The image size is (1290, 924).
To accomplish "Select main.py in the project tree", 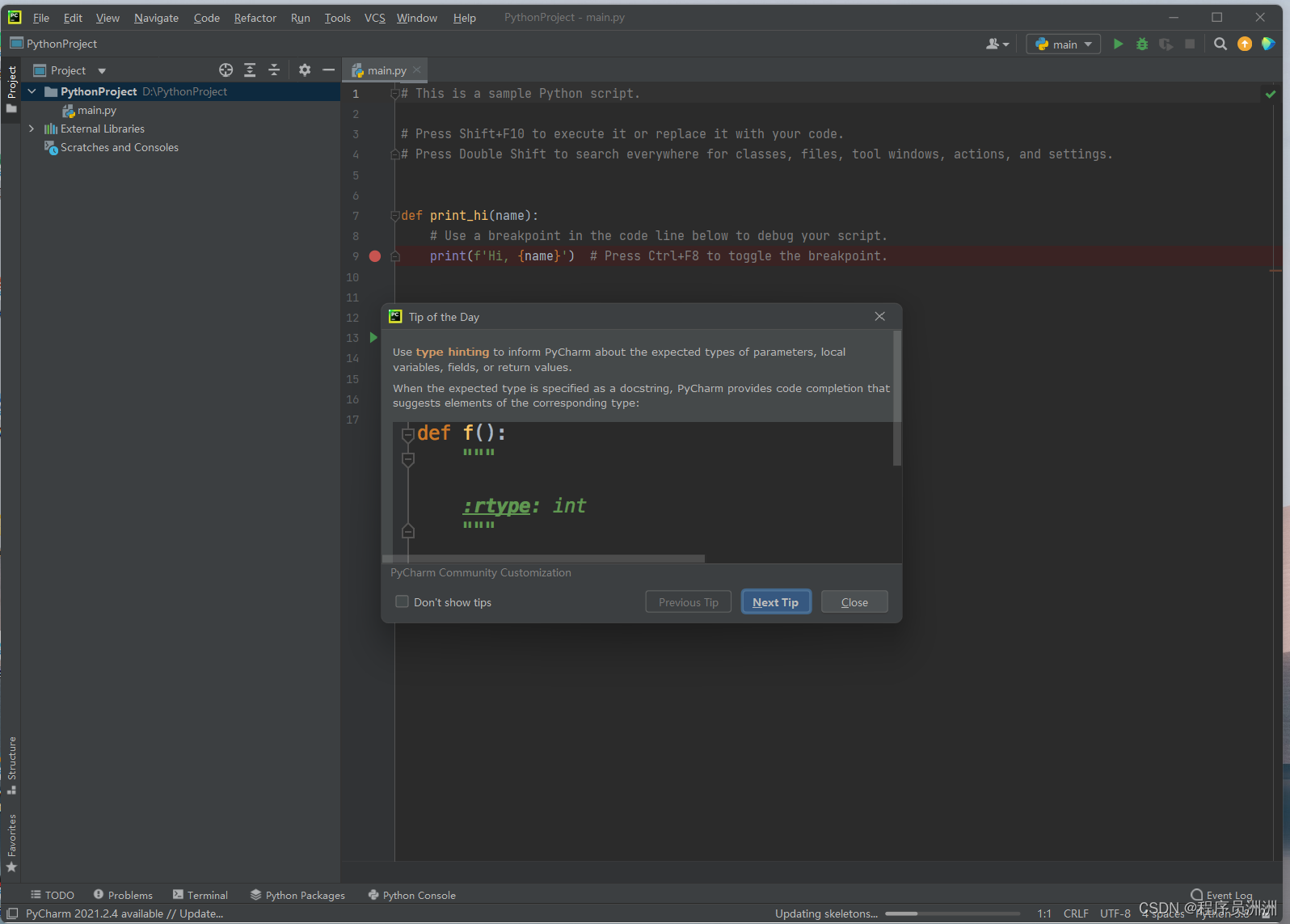I will pos(96,110).
